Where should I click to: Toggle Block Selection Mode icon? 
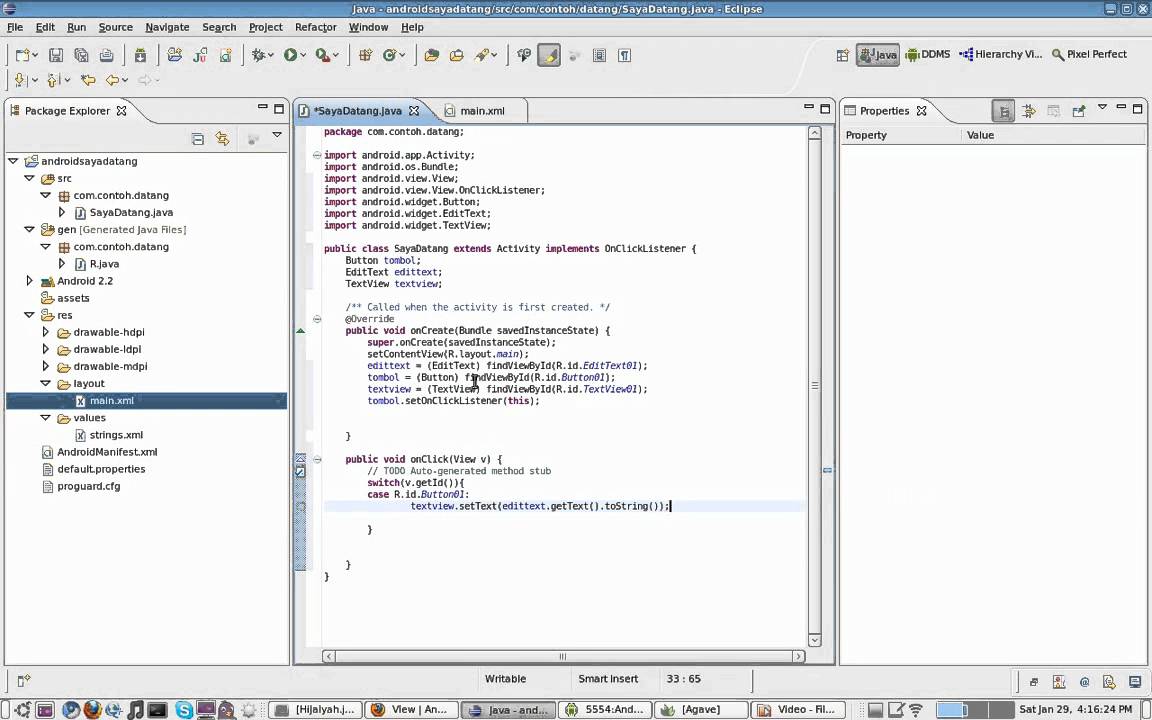coord(600,55)
